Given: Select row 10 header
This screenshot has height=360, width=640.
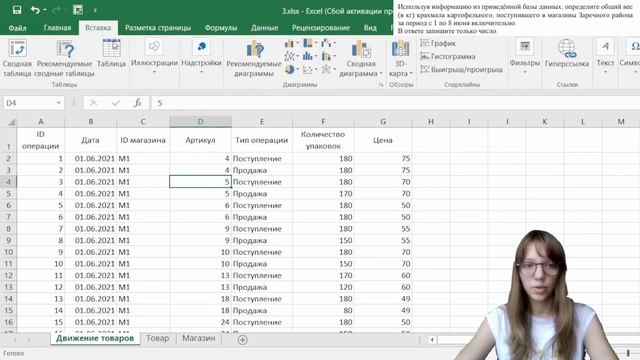Looking at the screenshot, I should [x=8, y=252].
